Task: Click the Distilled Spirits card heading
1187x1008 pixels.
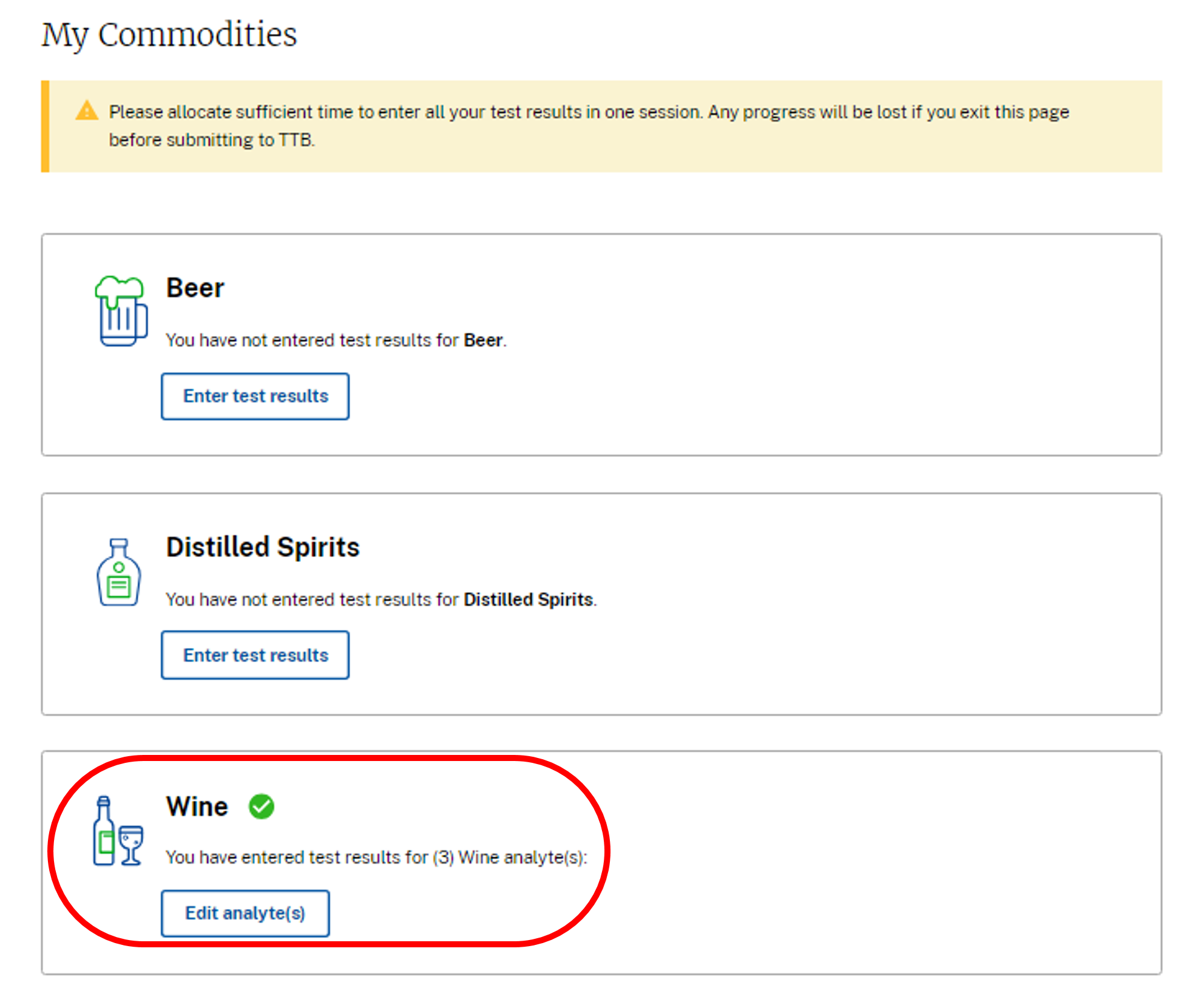Action: [263, 547]
